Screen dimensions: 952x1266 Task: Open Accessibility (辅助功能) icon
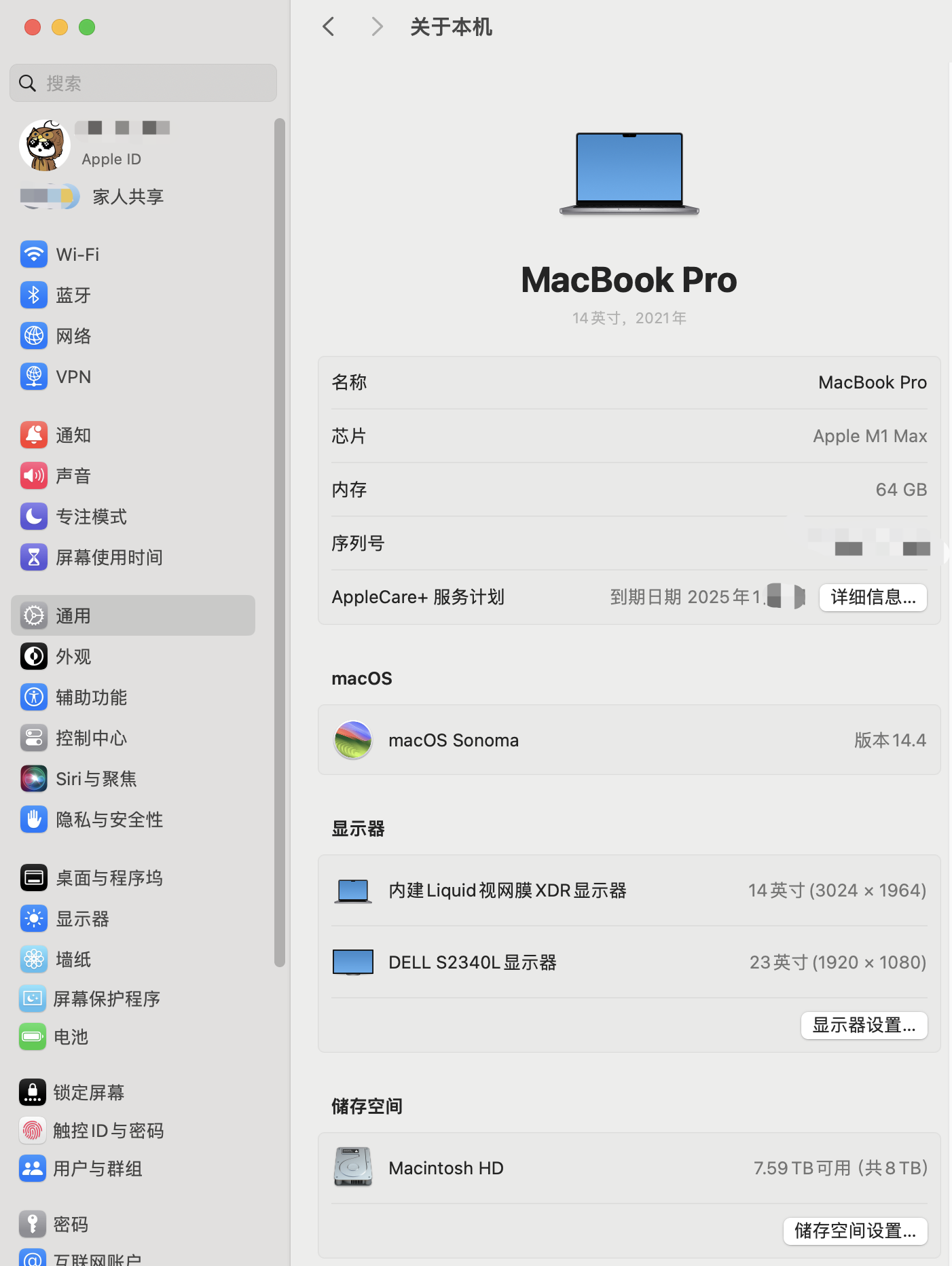(x=33, y=698)
